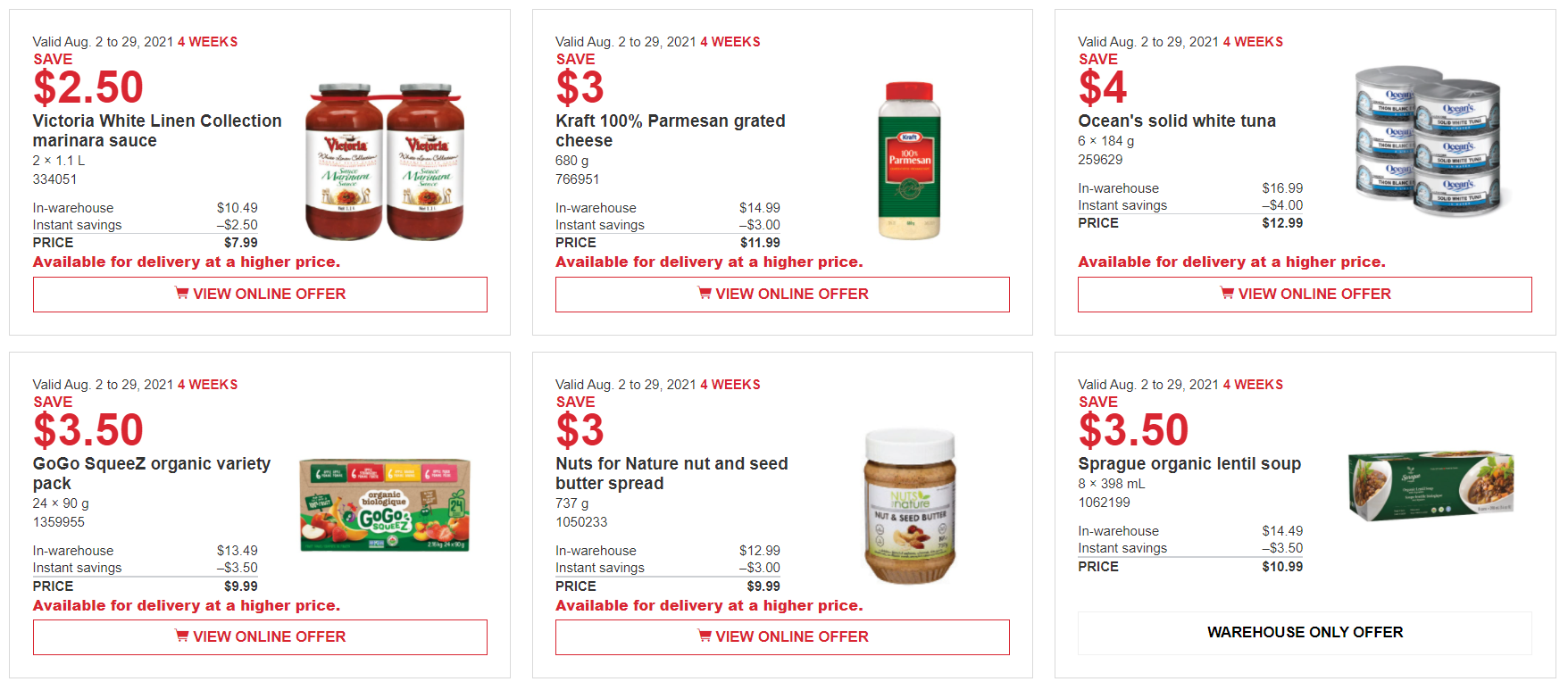The image size is (1568, 690).
Task: Click Warehouse Only Offer for Sprague soup
Action: tap(1305, 633)
